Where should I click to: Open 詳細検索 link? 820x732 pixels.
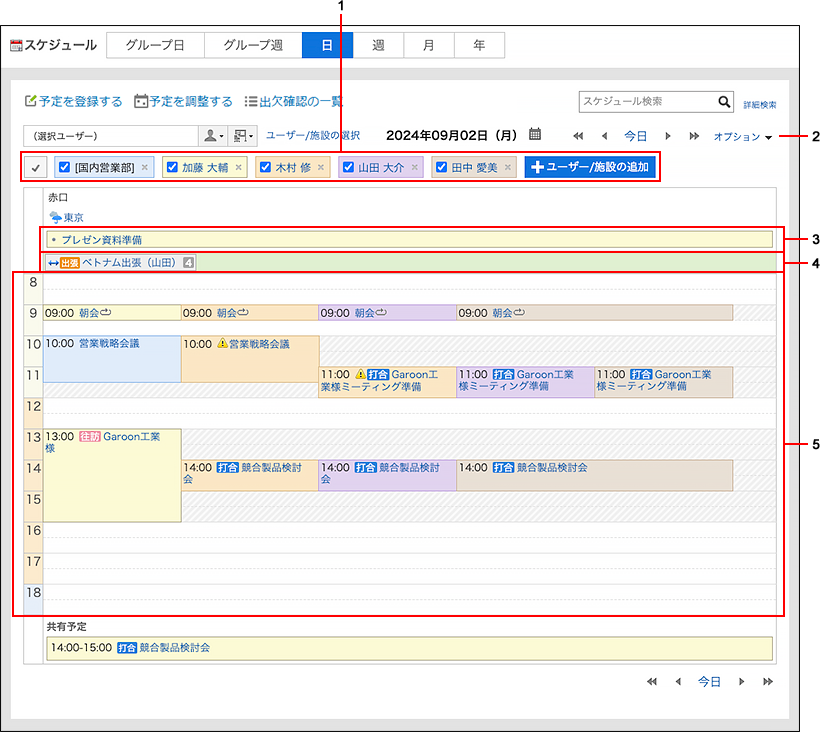760,105
